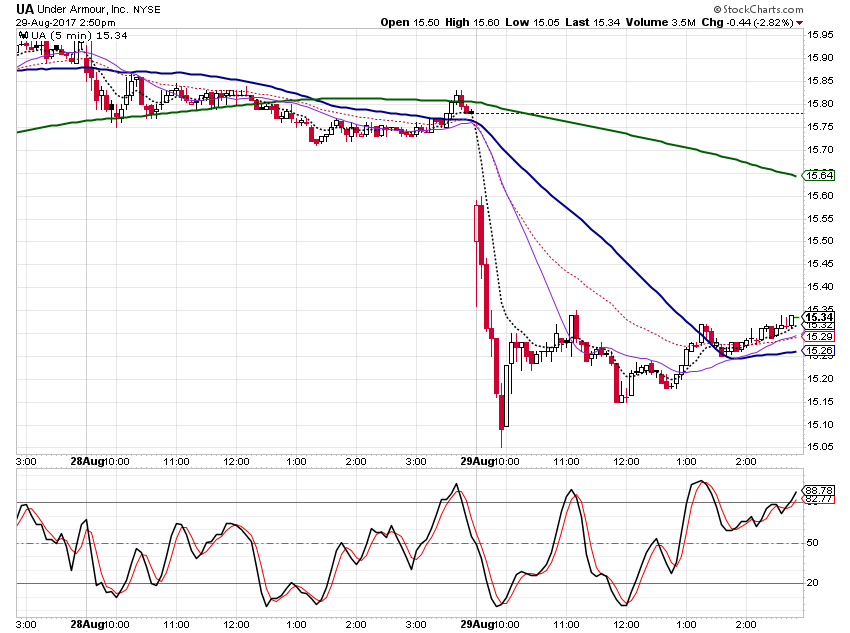Click the black 15.34 last price tag on the axis
Screen dimensions: 850x633
coord(819,318)
